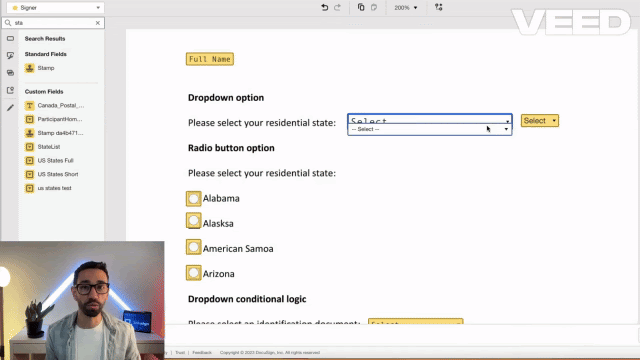This screenshot has height=360, width=640.
Task: Open the signature fields sidebar panel
Action: 10,56
